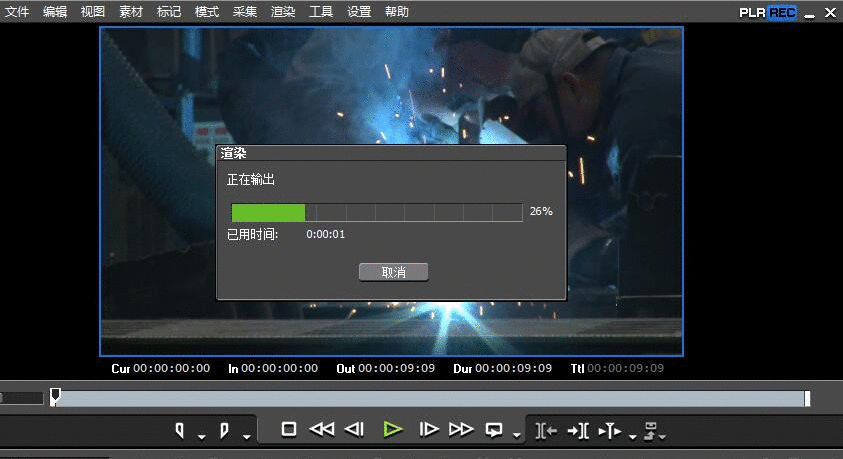Click the playhead marker on the scrub bar
The height and width of the screenshot is (459, 843).
coord(55,397)
